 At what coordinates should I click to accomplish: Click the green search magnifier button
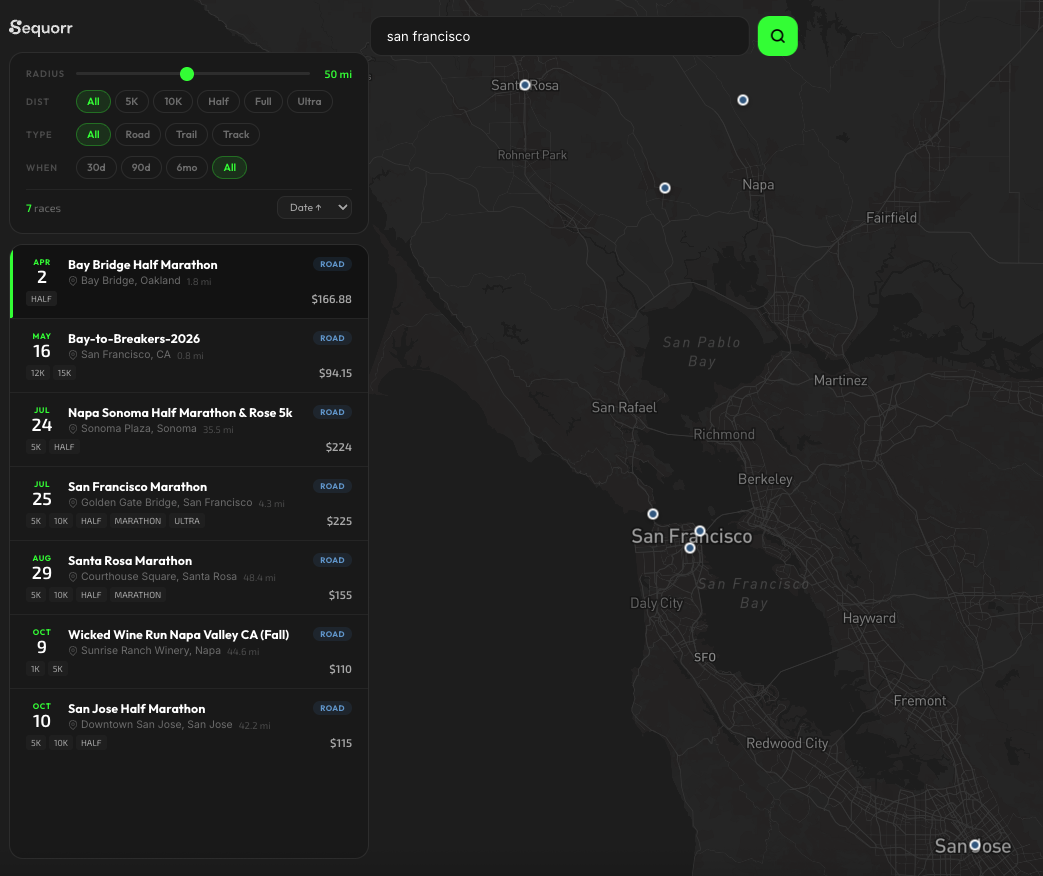777,36
